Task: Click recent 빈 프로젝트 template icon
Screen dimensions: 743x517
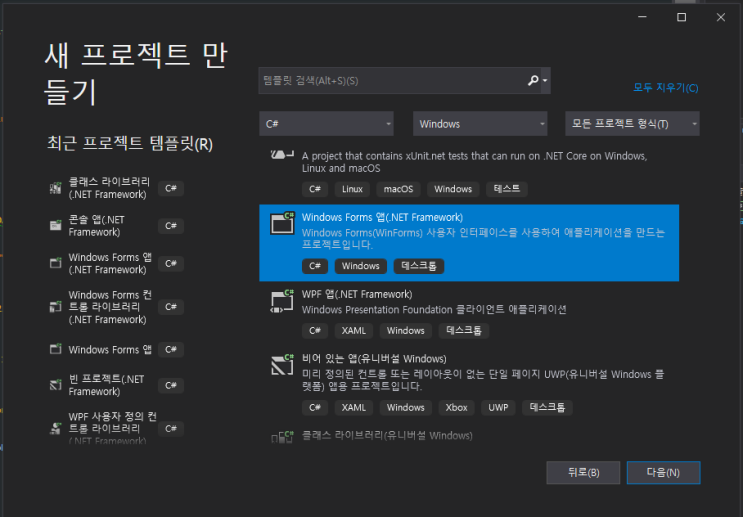Action: click(x=55, y=385)
